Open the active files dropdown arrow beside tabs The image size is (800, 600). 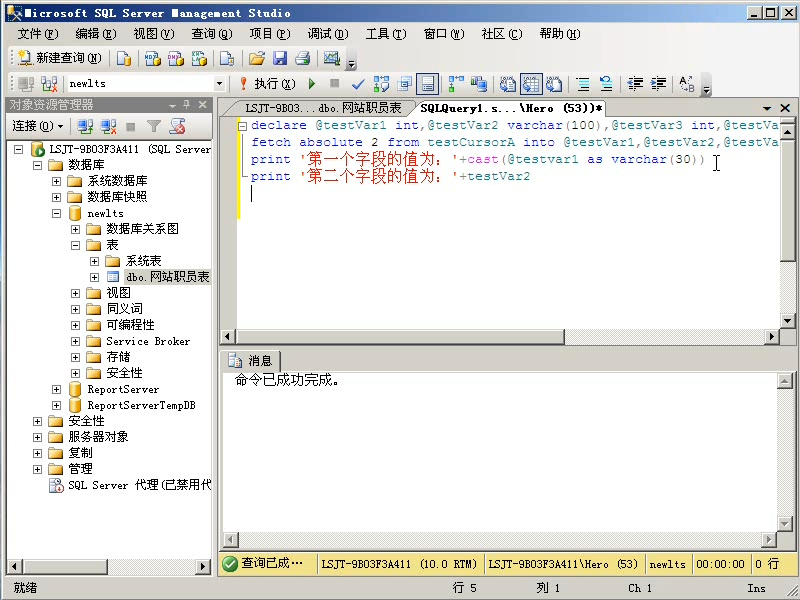point(766,108)
